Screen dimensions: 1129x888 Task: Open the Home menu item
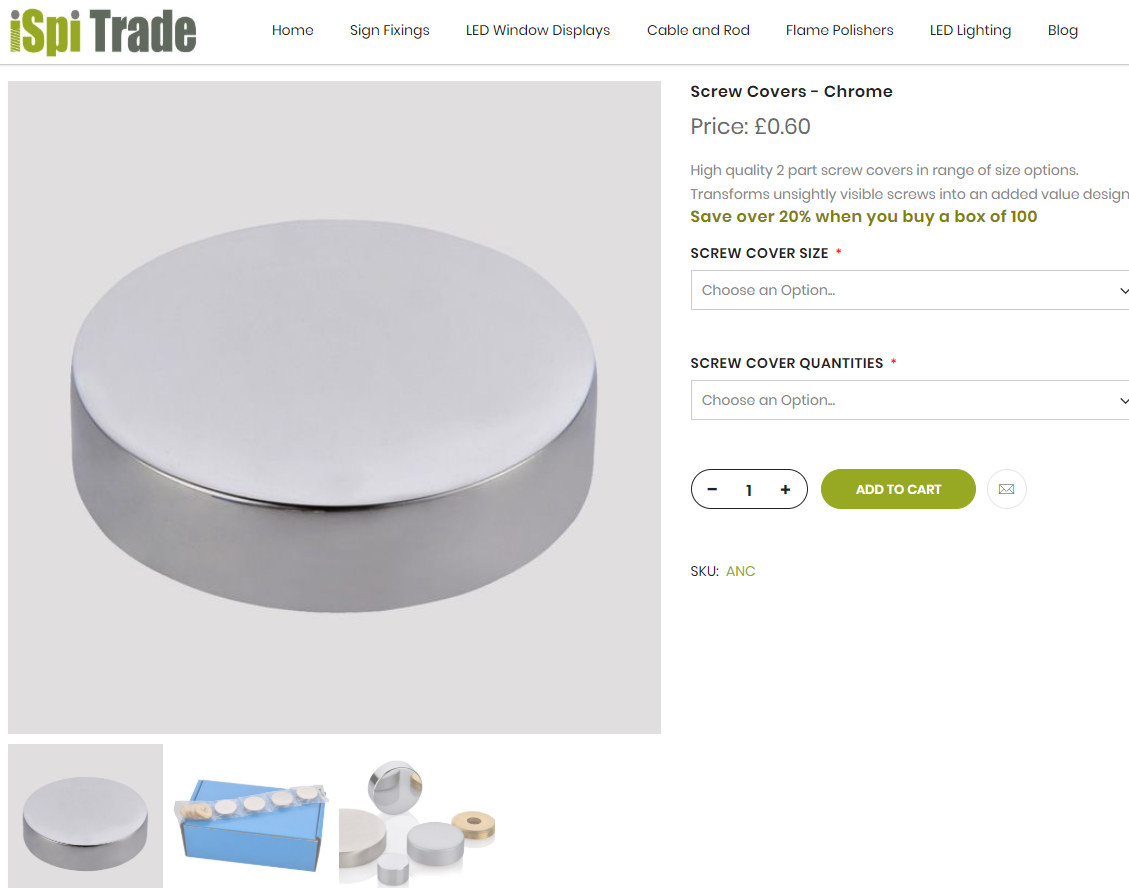292,30
